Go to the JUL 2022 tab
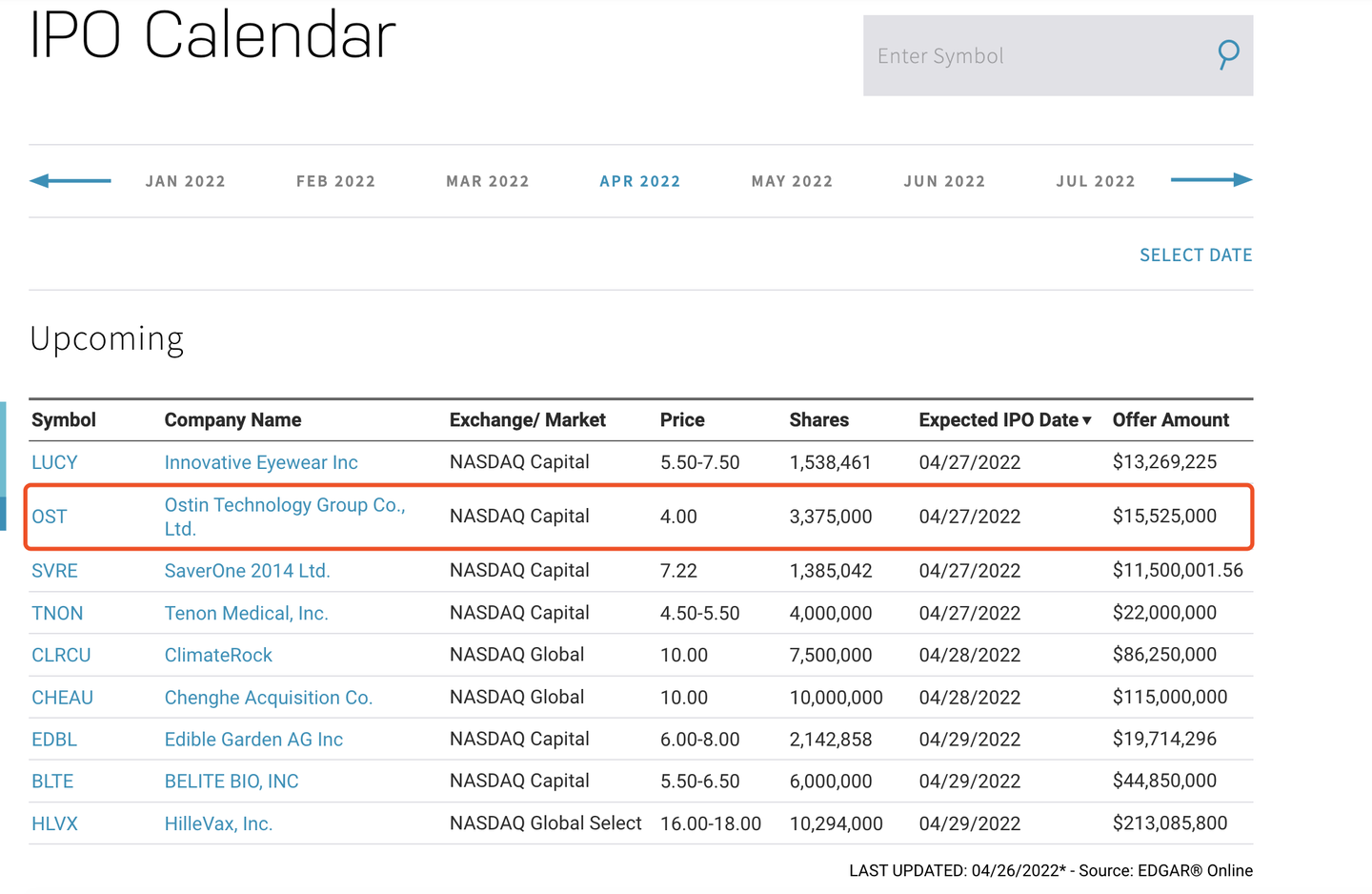1372x894 pixels. click(x=1096, y=181)
